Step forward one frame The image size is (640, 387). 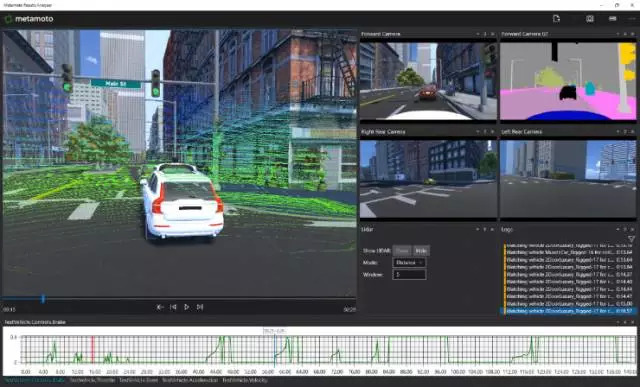pyautogui.click(x=200, y=307)
